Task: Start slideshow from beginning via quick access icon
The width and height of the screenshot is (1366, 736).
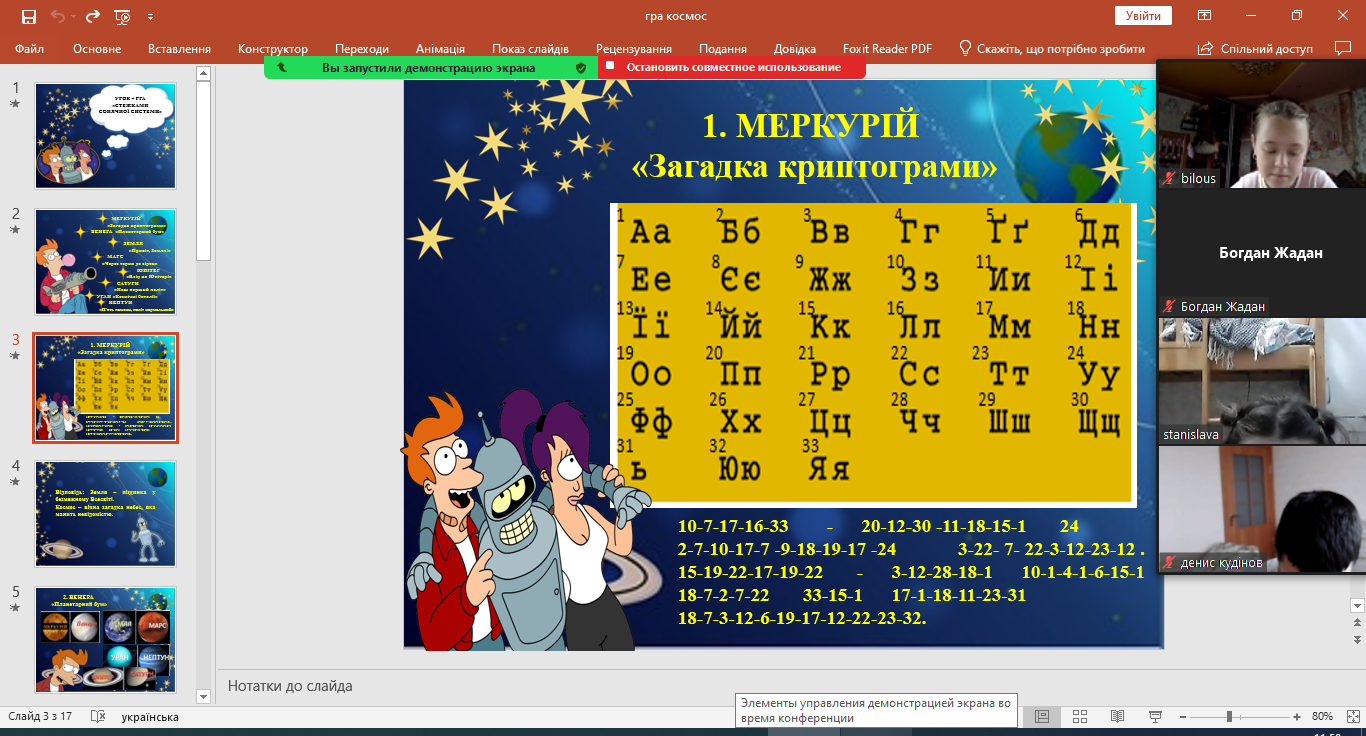Action: coord(123,16)
